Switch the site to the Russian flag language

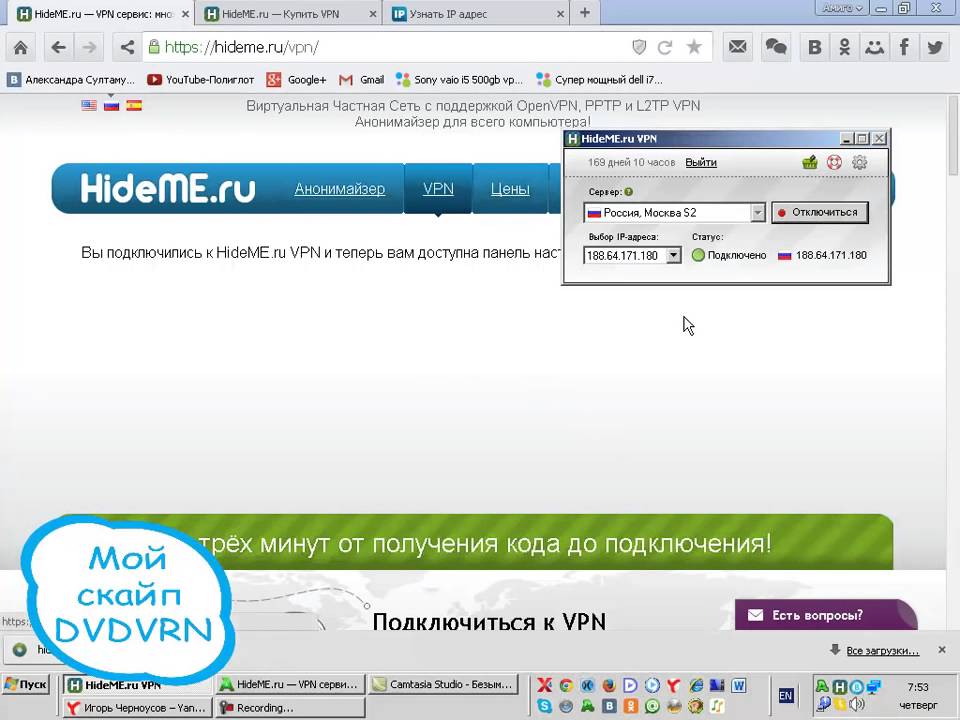111,105
